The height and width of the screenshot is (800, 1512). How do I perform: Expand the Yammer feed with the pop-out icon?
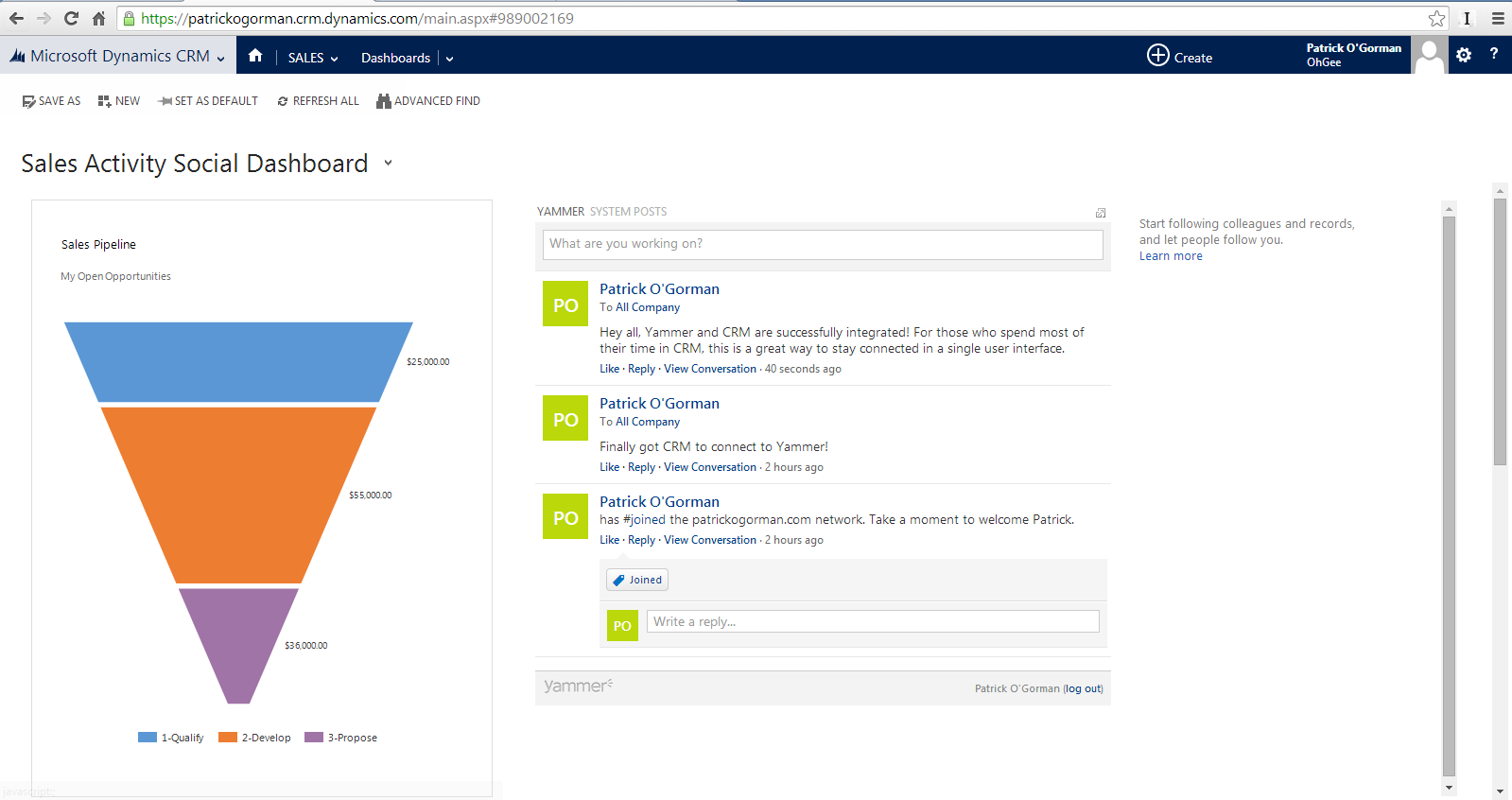[1101, 213]
